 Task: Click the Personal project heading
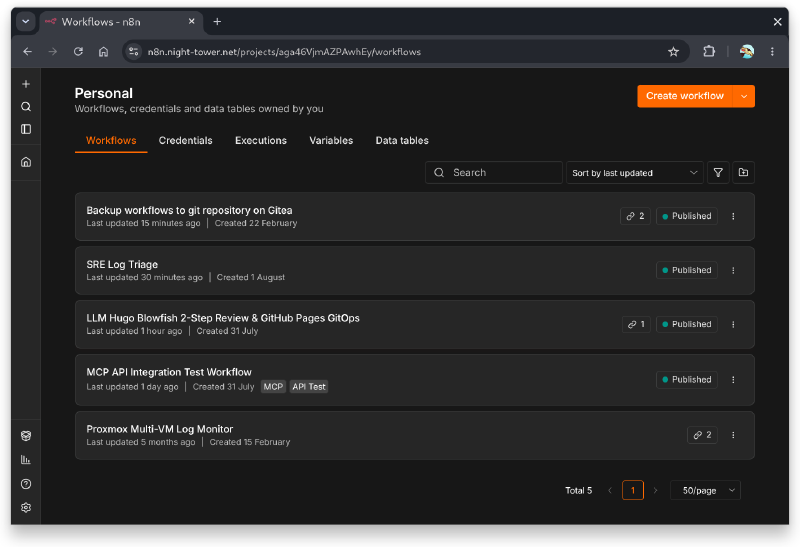104,93
